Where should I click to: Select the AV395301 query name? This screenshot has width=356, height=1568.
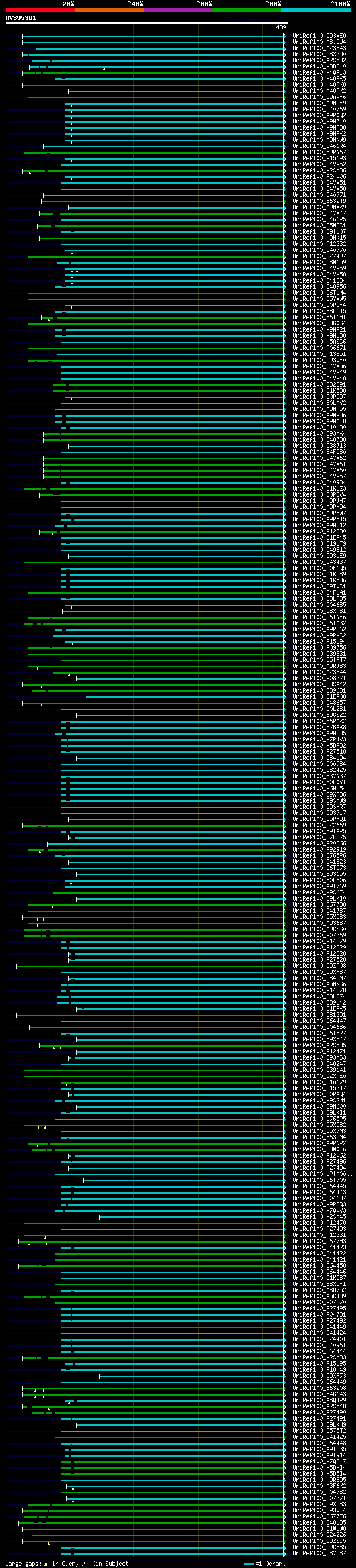21,18
